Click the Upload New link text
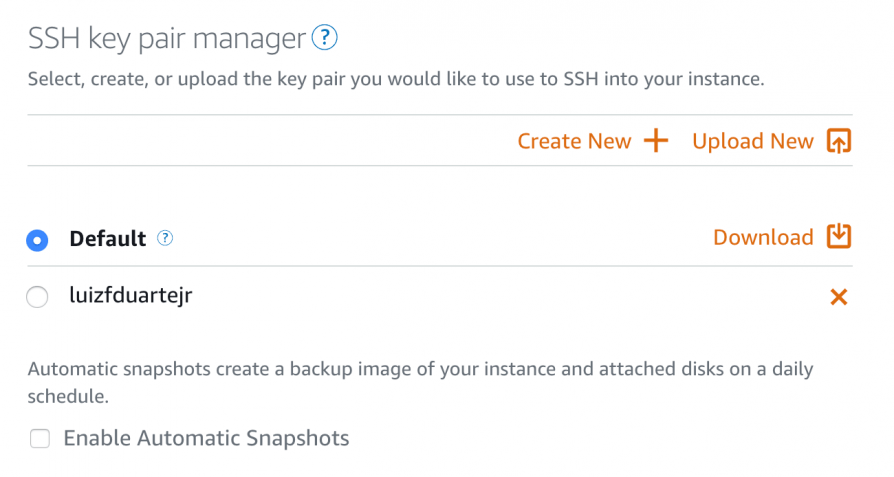Screen dimensions: 894x477 [x=753, y=141]
